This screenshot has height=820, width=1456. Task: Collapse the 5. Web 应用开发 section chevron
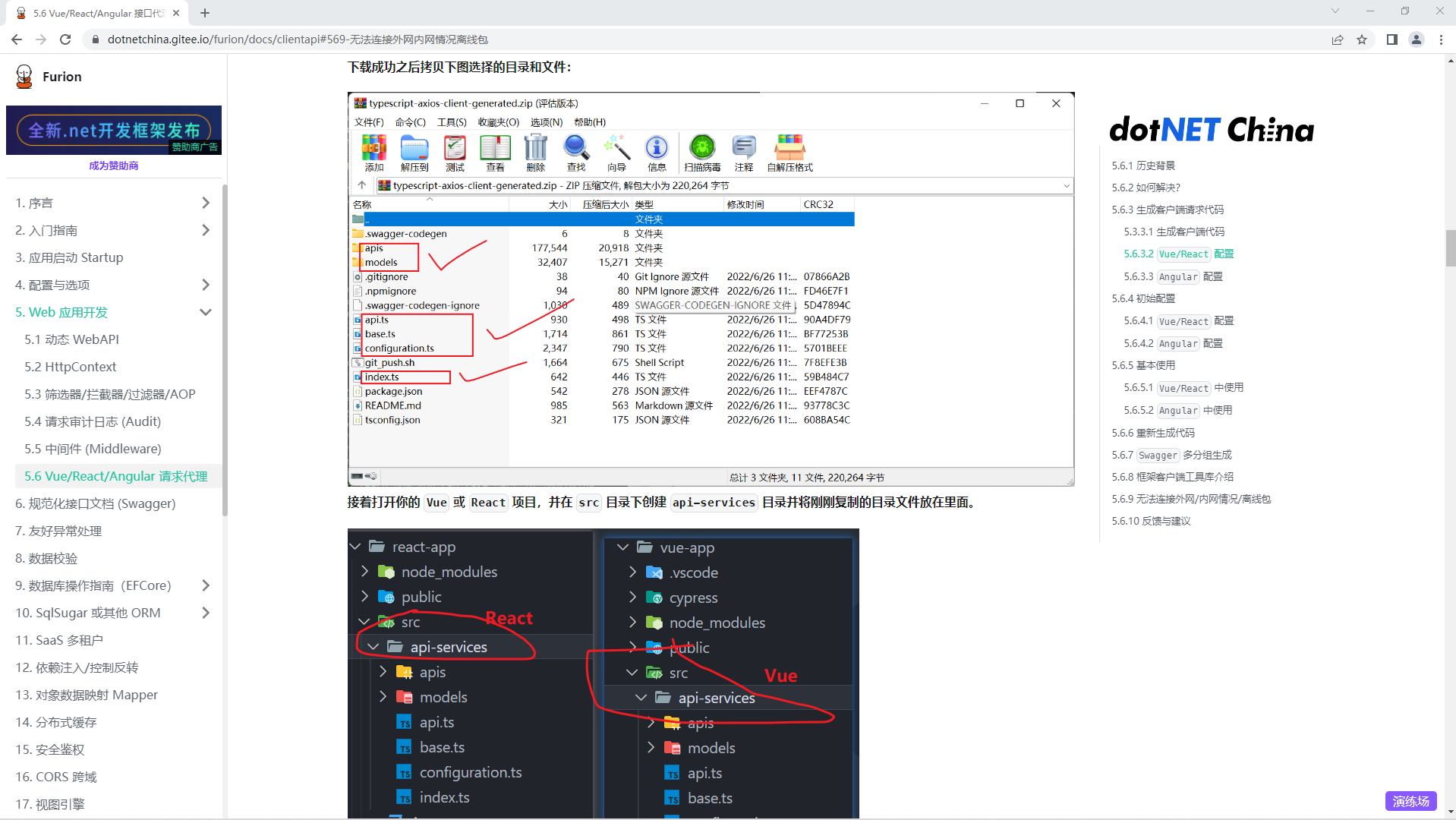[206, 312]
